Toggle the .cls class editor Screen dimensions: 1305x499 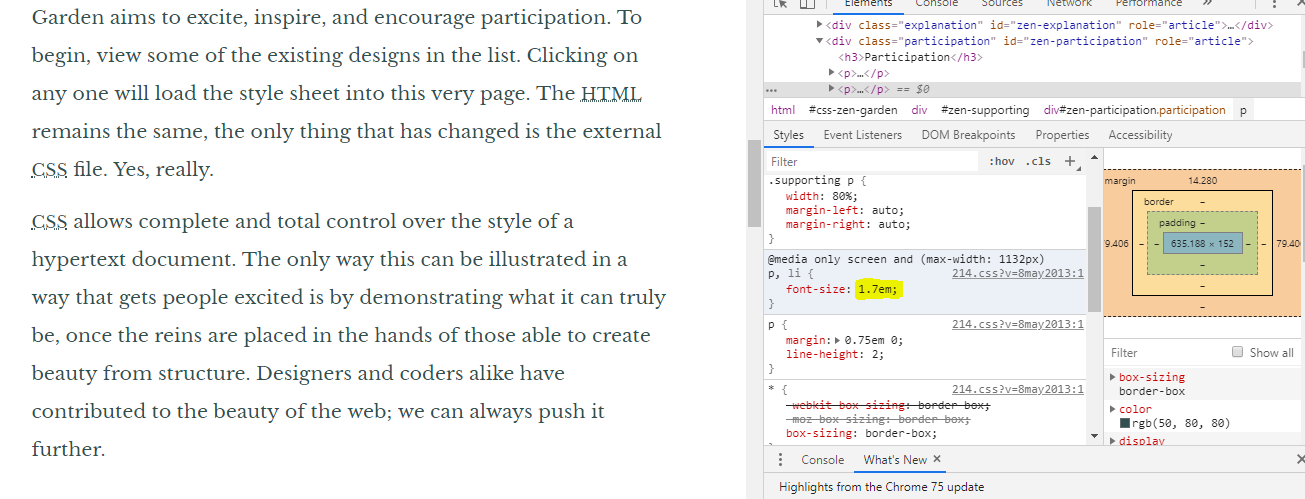[x=1040, y=161]
